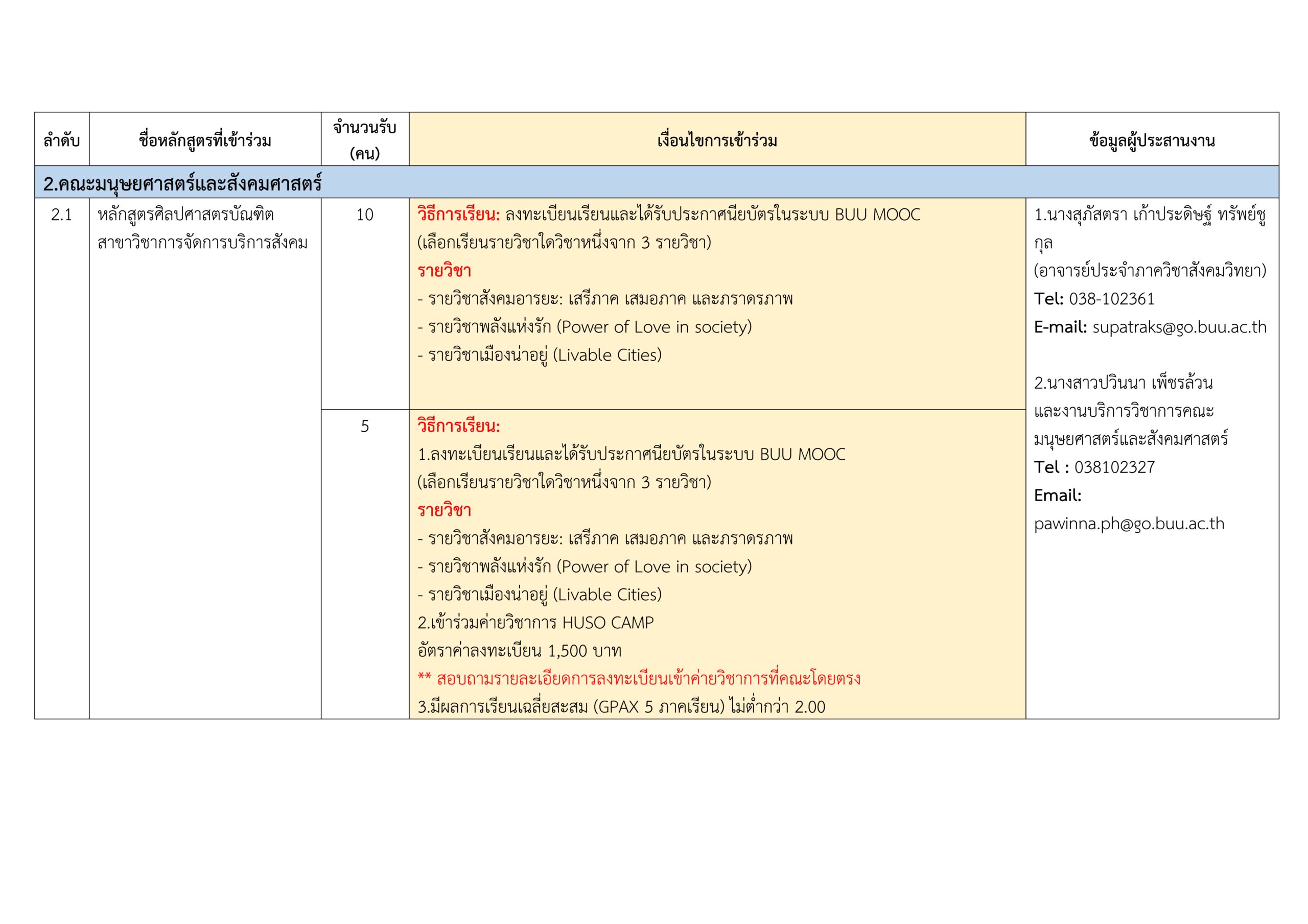Image resolution: width=1308 pixels, height=924 pixels.
Task: Click the supatraks@go.buu.ac.th email address
Action: click(1179, 327)
